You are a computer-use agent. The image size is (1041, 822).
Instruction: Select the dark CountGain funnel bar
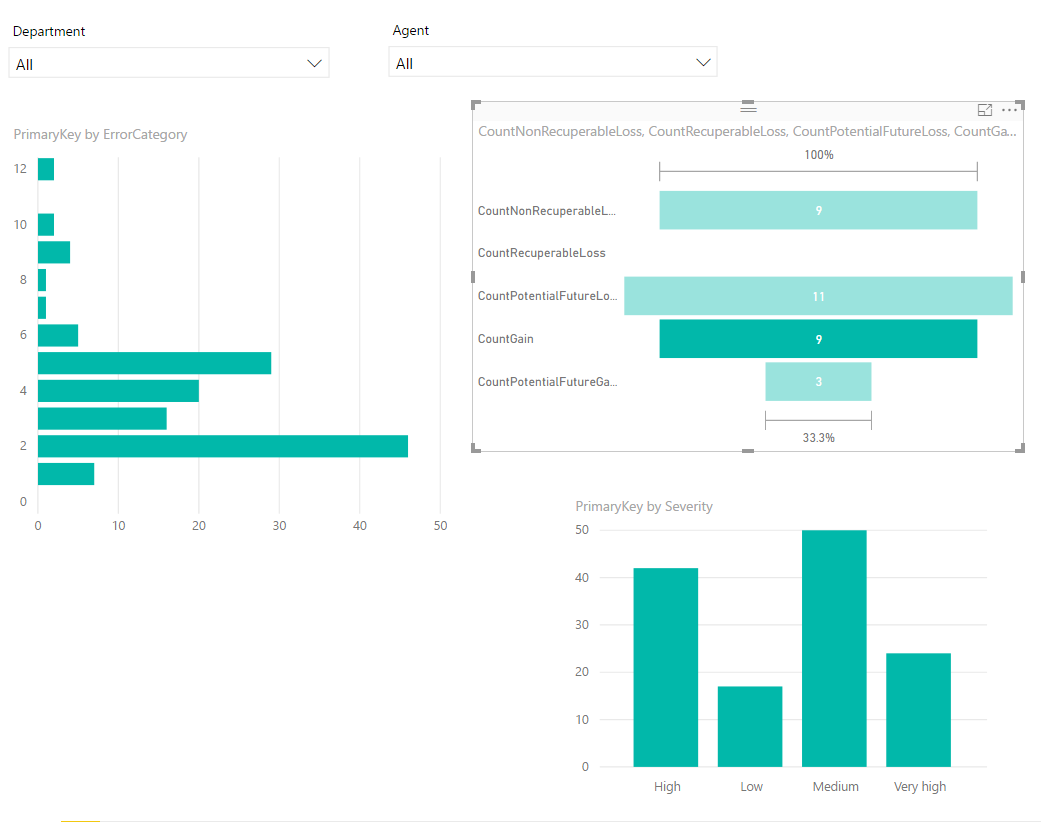pyautogui.click(x=818, y=339)
